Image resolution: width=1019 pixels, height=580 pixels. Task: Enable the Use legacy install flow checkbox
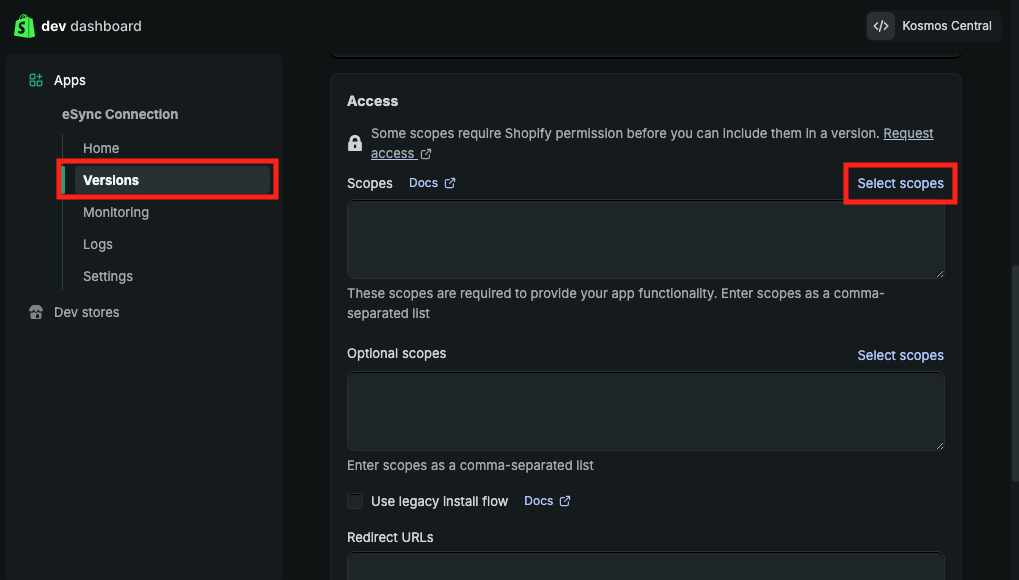(x=355, y=501)
